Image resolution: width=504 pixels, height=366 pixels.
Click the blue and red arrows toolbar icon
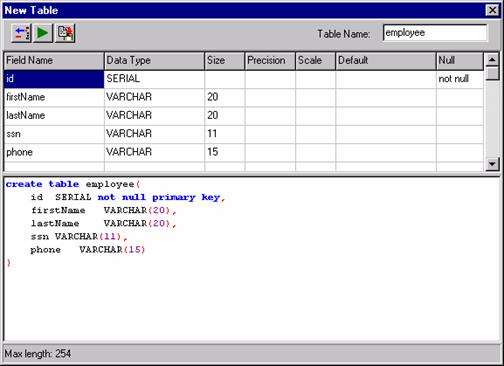click(21, 33)
